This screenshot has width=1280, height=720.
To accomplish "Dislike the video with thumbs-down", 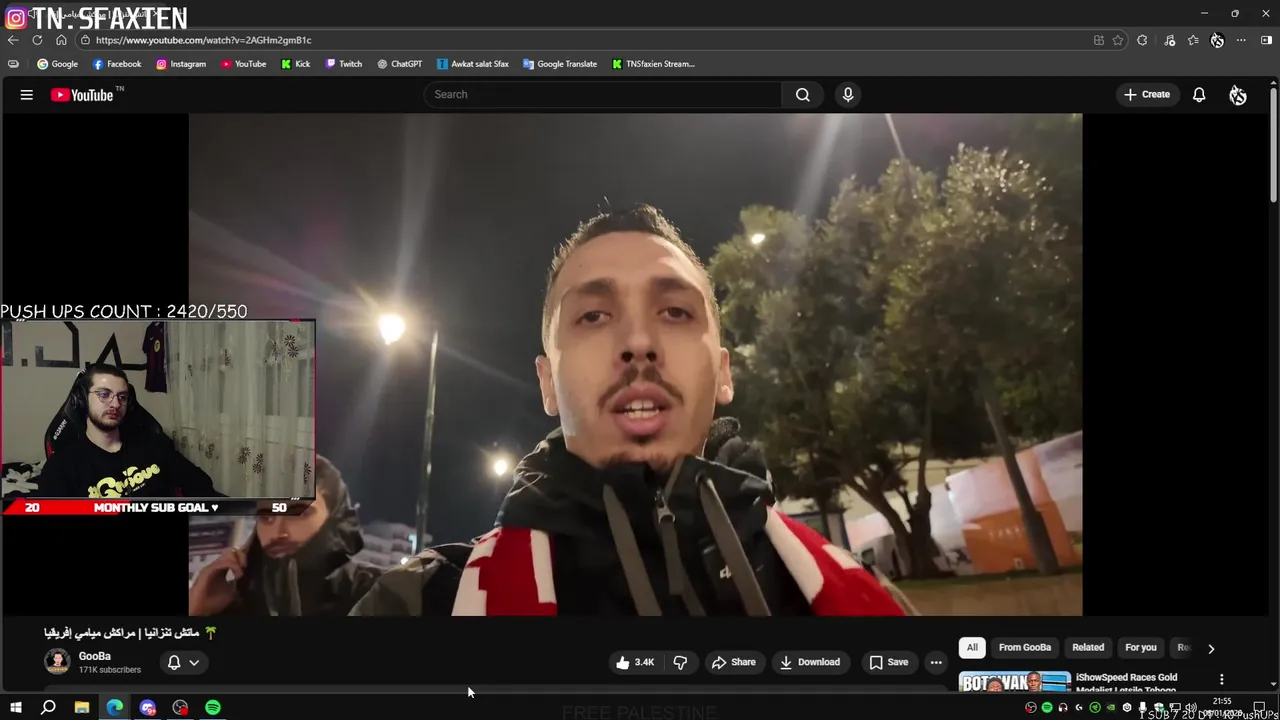I will click(x=680, y=662).
